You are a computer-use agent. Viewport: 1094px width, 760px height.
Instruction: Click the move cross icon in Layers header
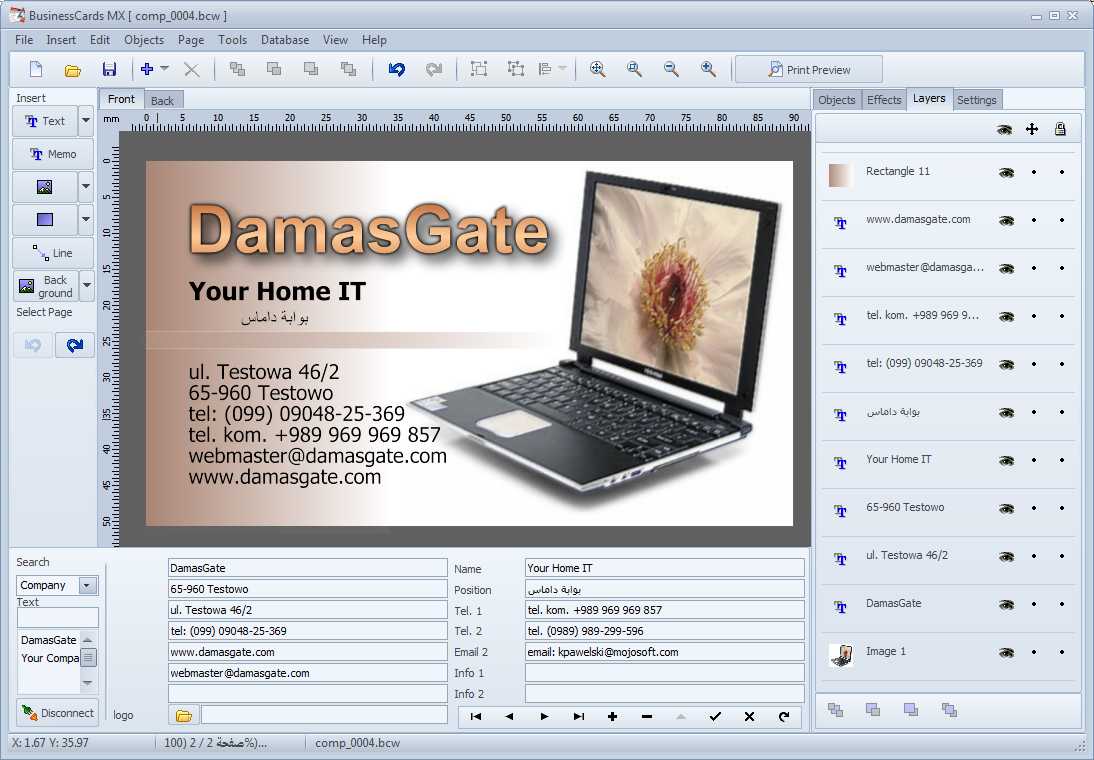(1032, 129)
